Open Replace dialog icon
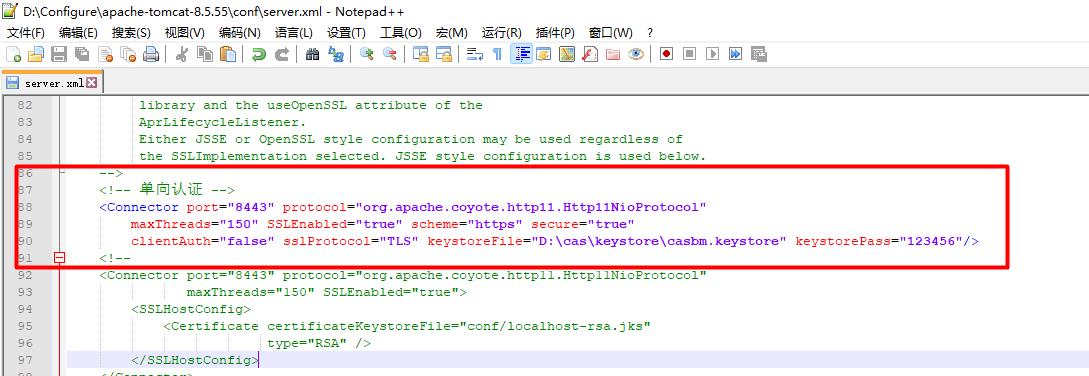1089x376 pixels. coord(335,54)
